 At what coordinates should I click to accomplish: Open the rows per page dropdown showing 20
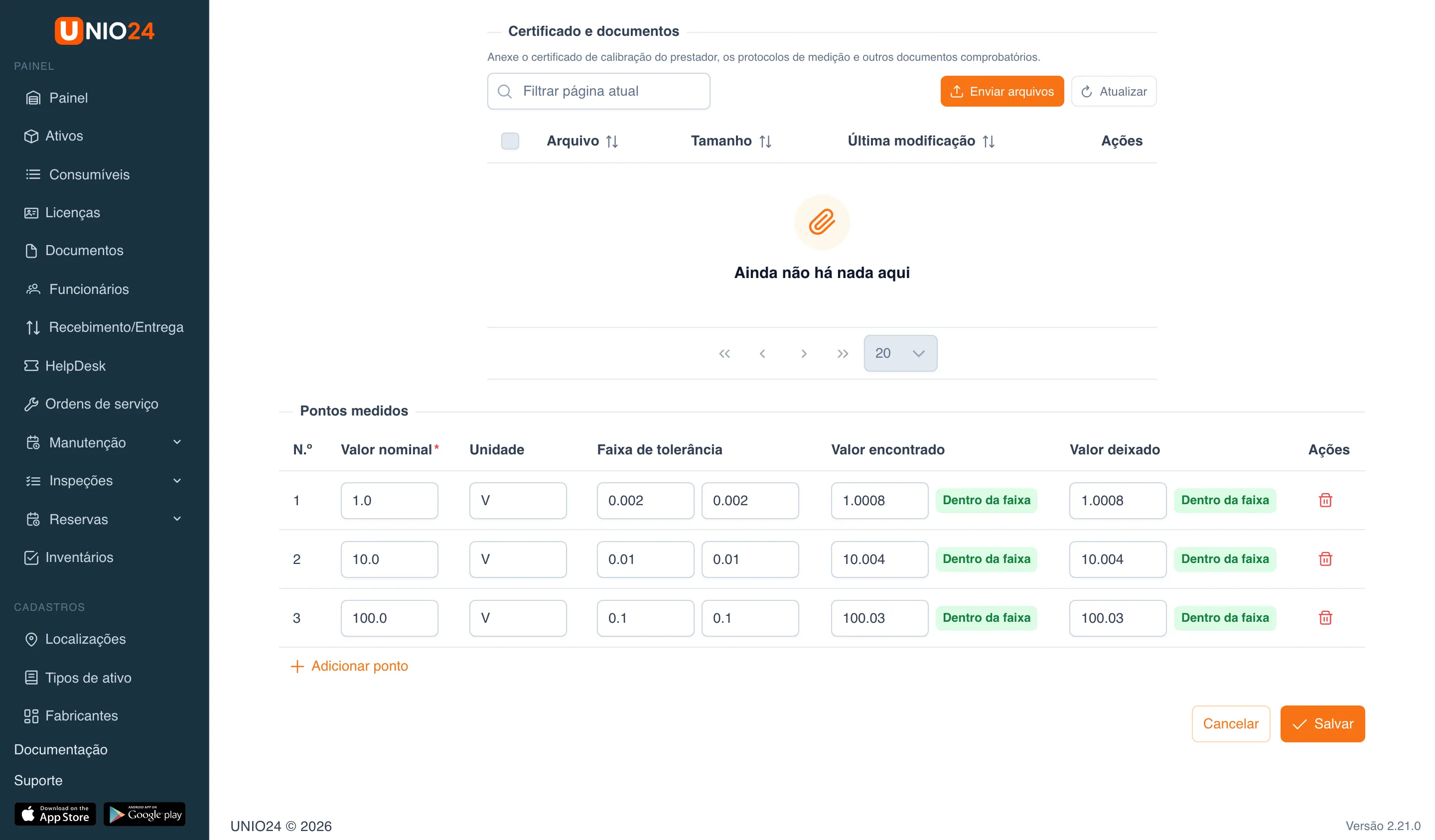(x=900, y=353)
